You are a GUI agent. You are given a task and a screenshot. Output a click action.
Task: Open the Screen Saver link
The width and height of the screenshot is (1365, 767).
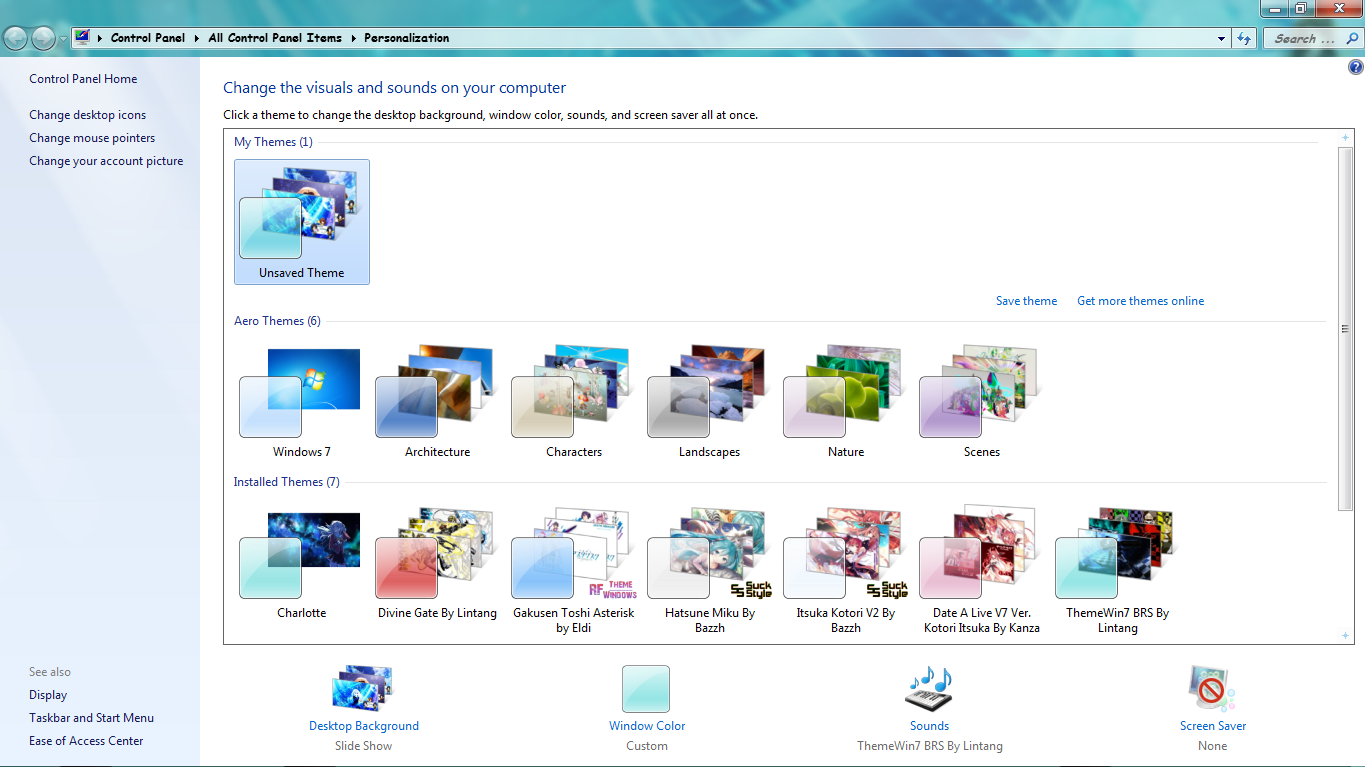[x=1213, y=726]
